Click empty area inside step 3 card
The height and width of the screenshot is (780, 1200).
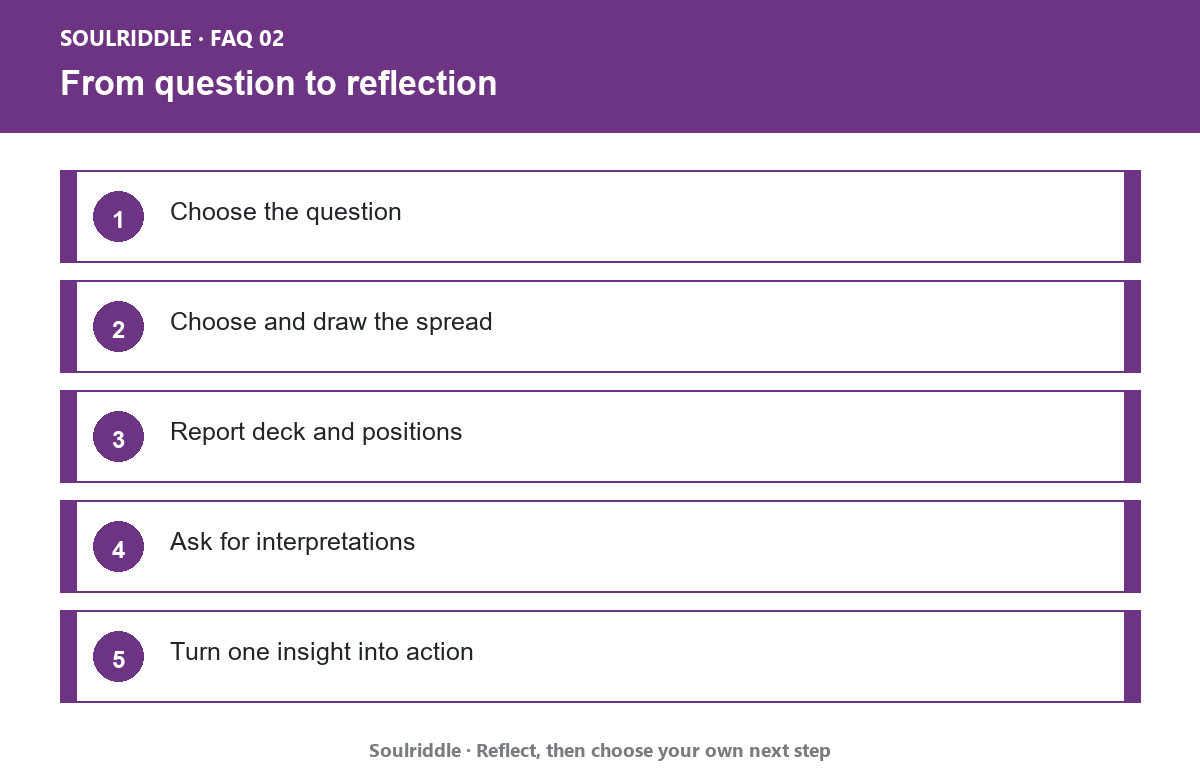pyautogui.click(x=800, y=436)
